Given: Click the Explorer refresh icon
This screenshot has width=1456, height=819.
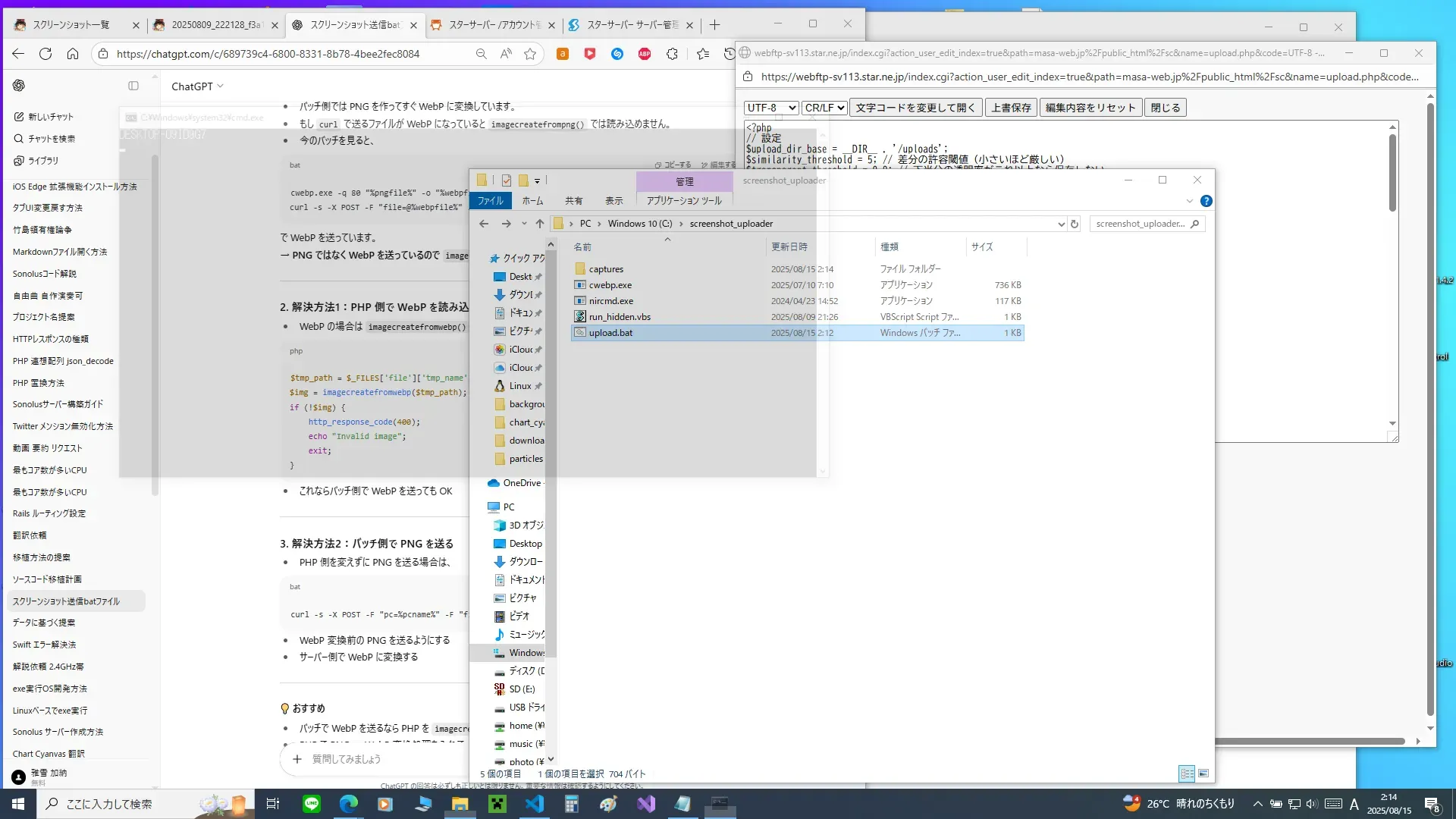Looking at the screenshot, I should coord(1074,224).
